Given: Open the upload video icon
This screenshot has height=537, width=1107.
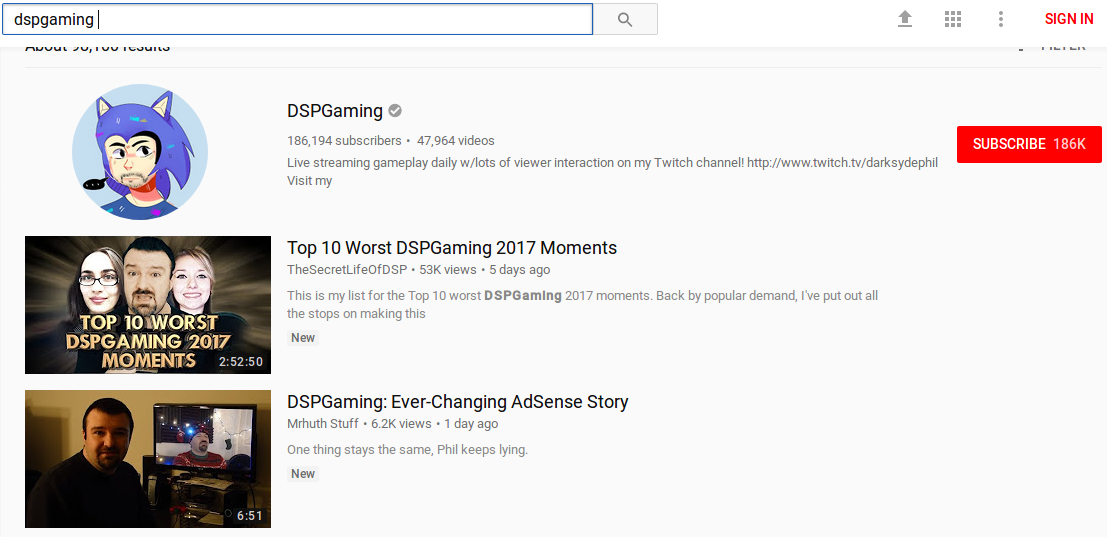Looking at the screenshot, I should [904, 19].
